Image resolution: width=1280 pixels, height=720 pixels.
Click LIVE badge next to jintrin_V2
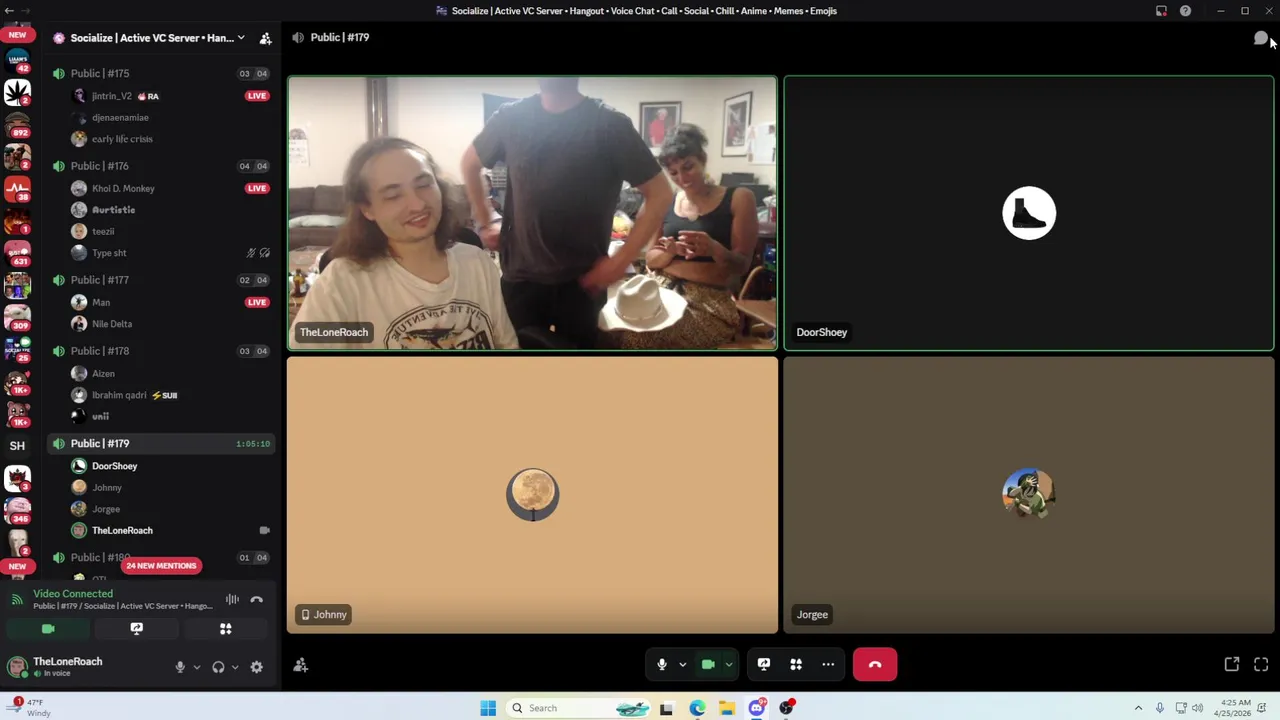tap(257, 96)
